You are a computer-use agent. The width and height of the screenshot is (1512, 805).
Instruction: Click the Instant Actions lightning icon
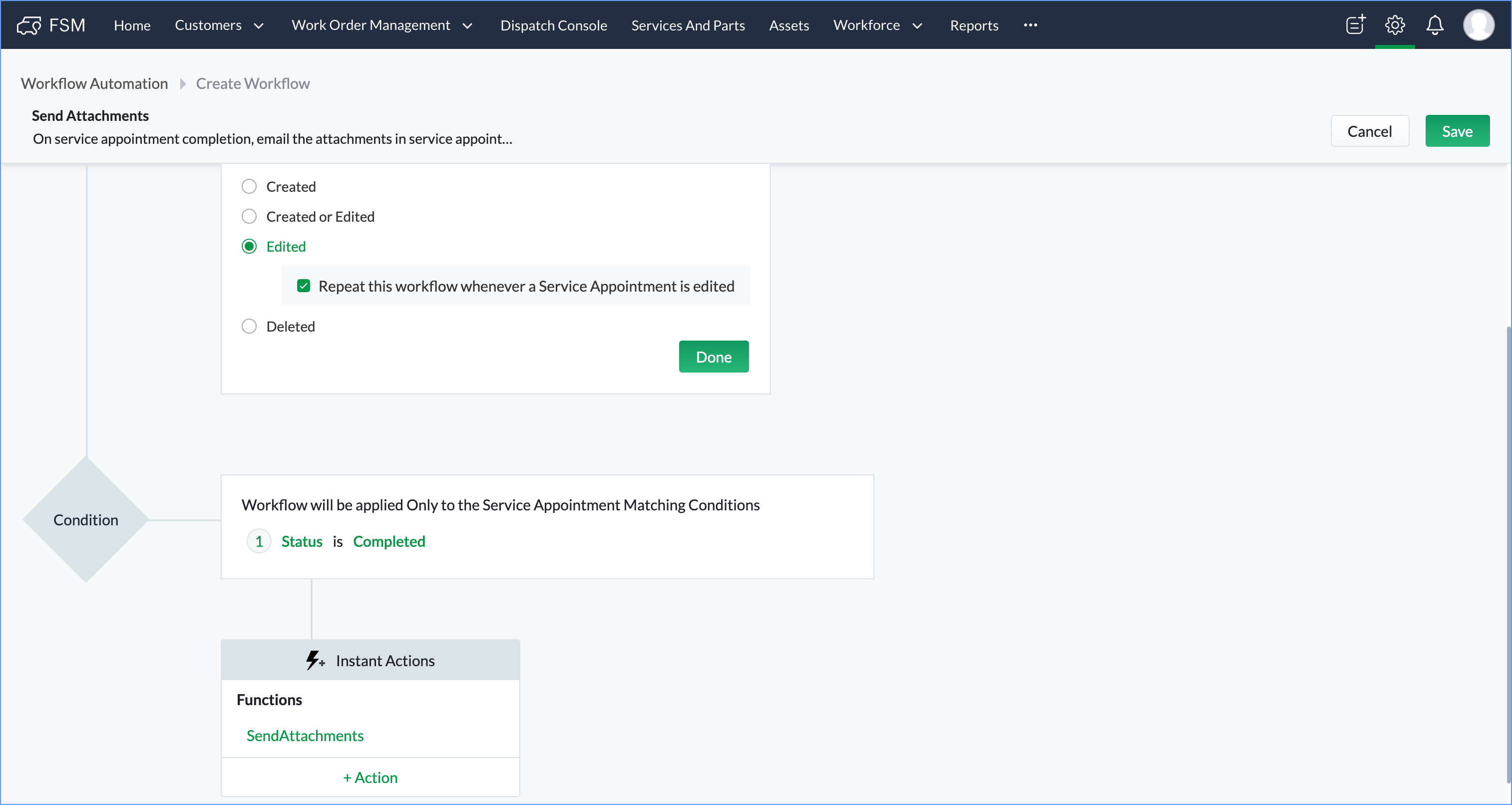(315, 660)
